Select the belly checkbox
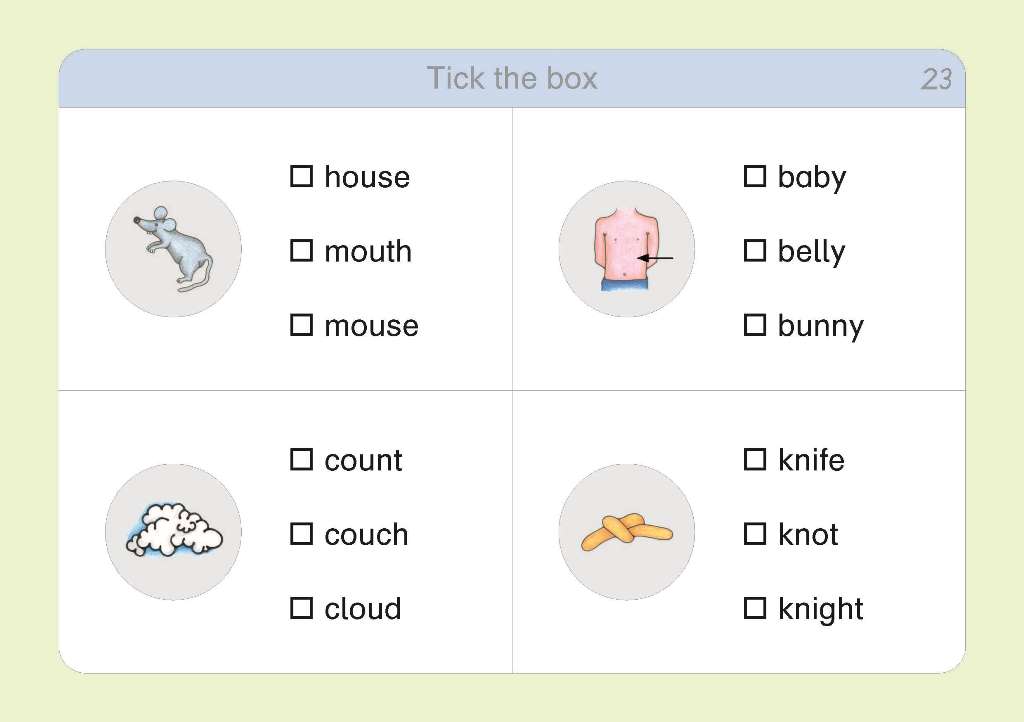Screen dimensions: 1024x722 [x=755, y=251]
